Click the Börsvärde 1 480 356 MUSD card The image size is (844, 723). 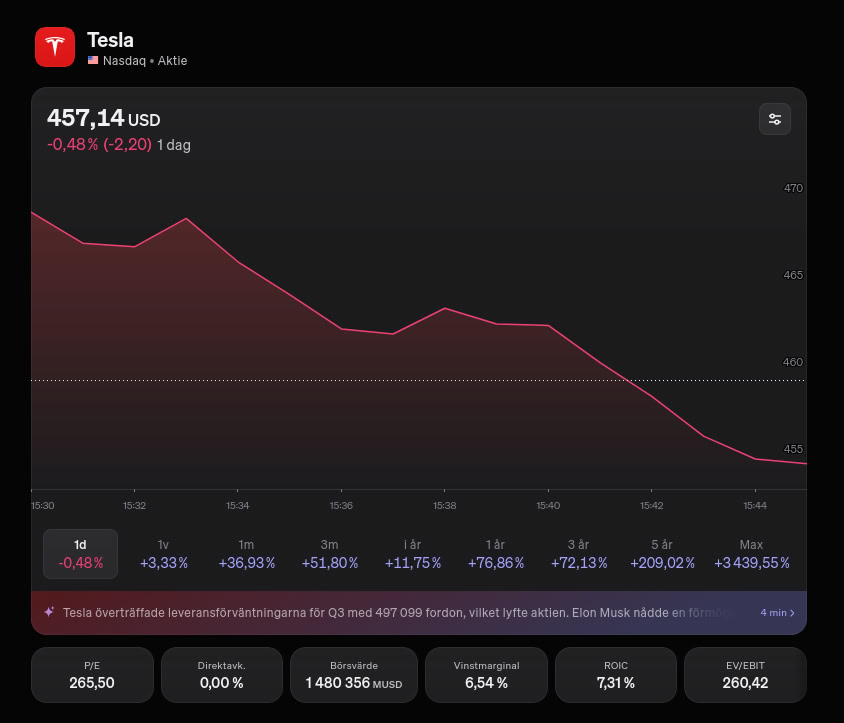pyautogui.click(x=354, y=675)
